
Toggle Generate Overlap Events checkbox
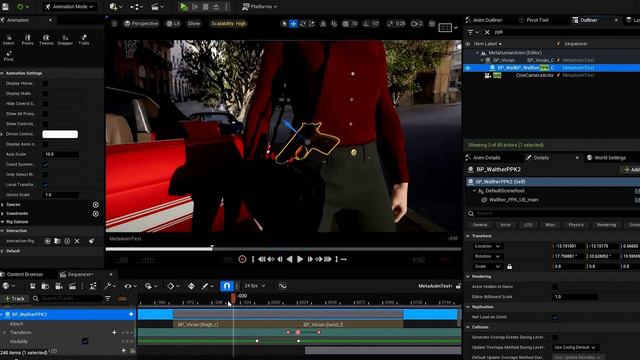(555, 338)
